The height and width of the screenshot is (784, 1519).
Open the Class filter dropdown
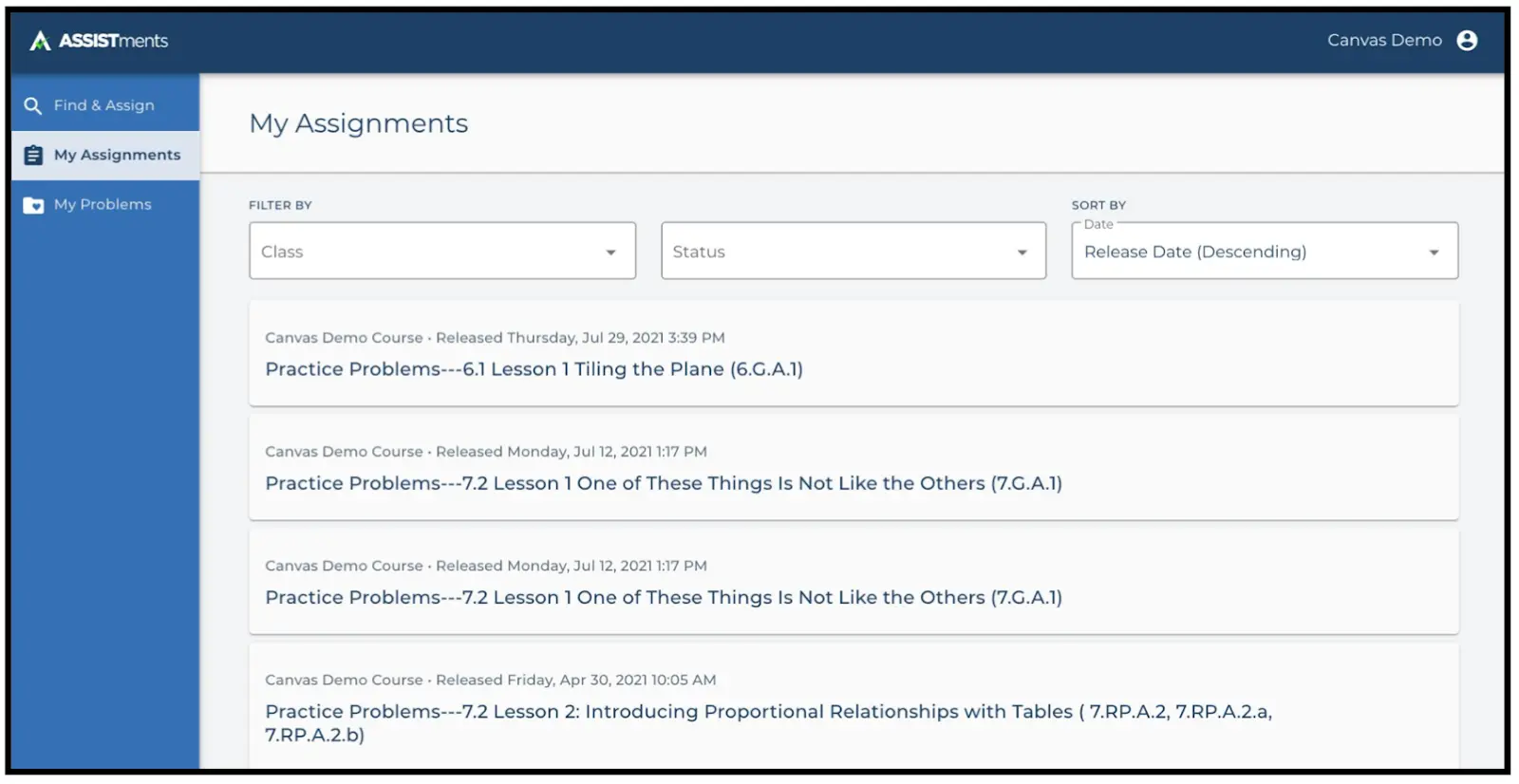tap(441, 251)
